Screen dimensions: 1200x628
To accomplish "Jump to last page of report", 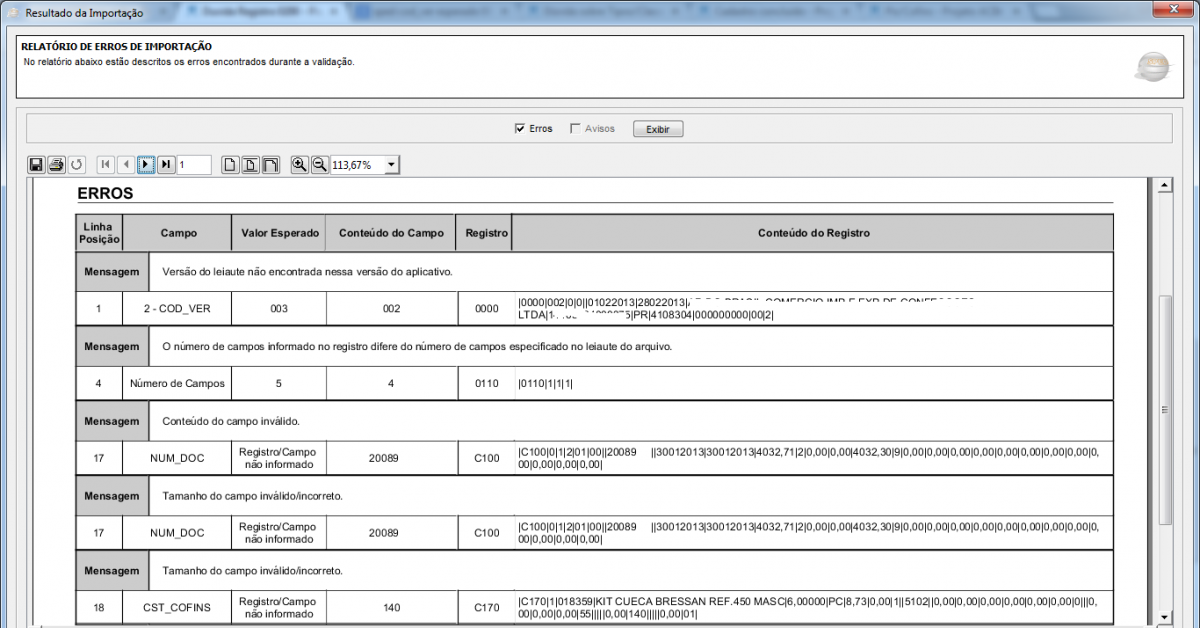I will coord(166,164).
